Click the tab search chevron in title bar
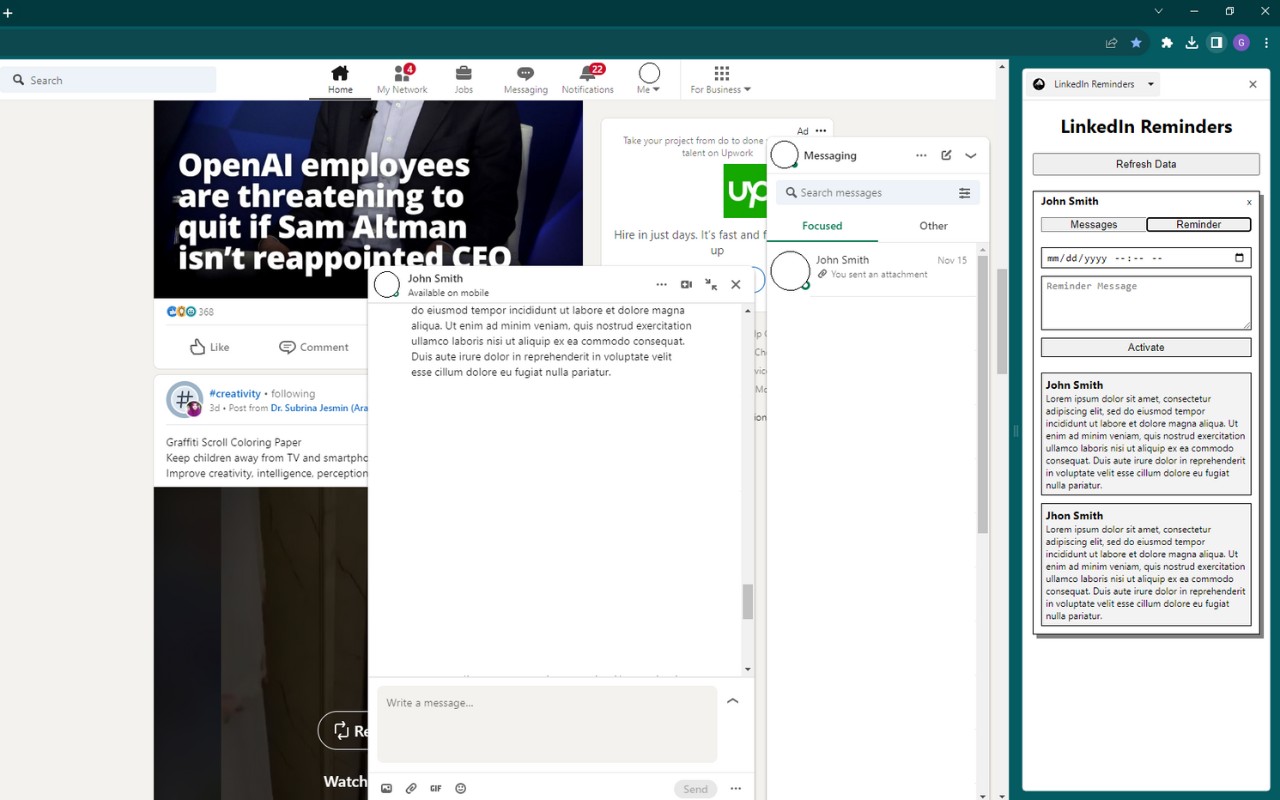Screen dimensions: 1280x800 [1159, 11]
